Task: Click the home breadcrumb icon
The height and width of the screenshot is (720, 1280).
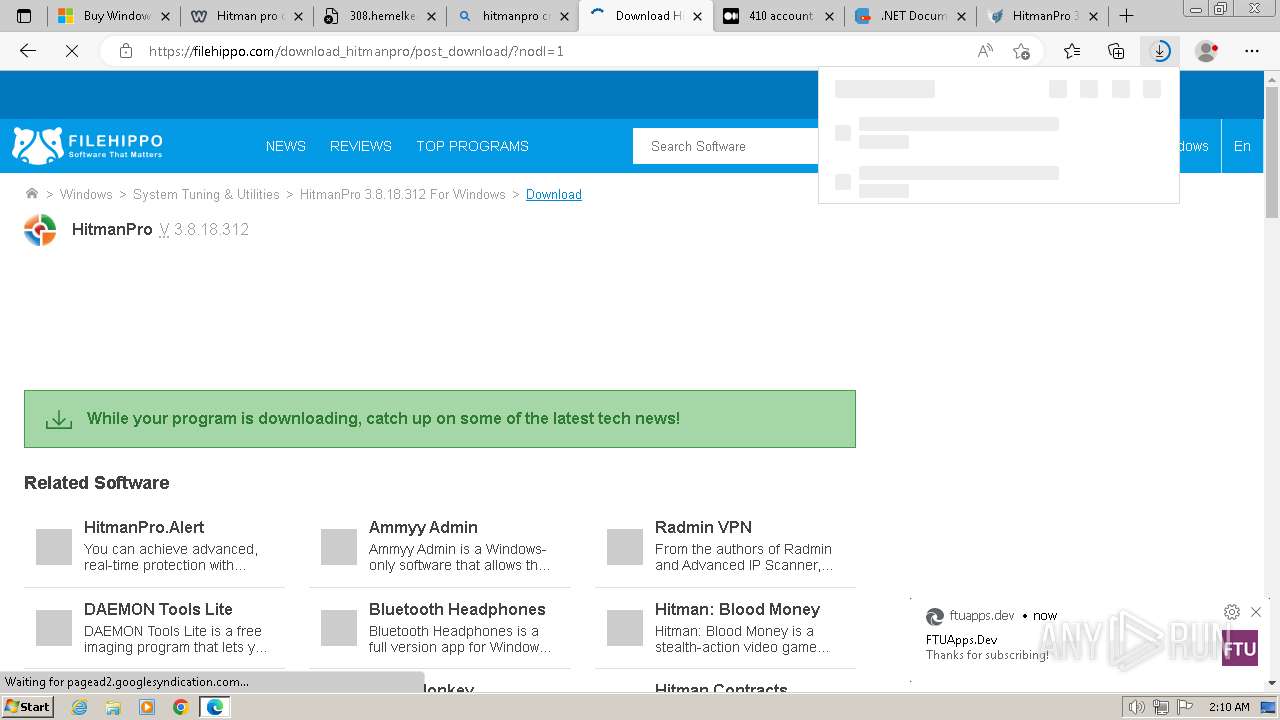Action: (x=32, y=194)
